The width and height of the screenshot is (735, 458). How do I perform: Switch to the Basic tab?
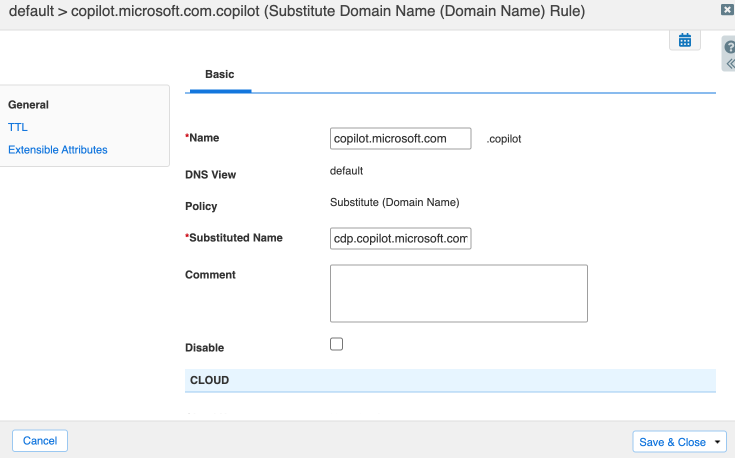click(219, 75)
